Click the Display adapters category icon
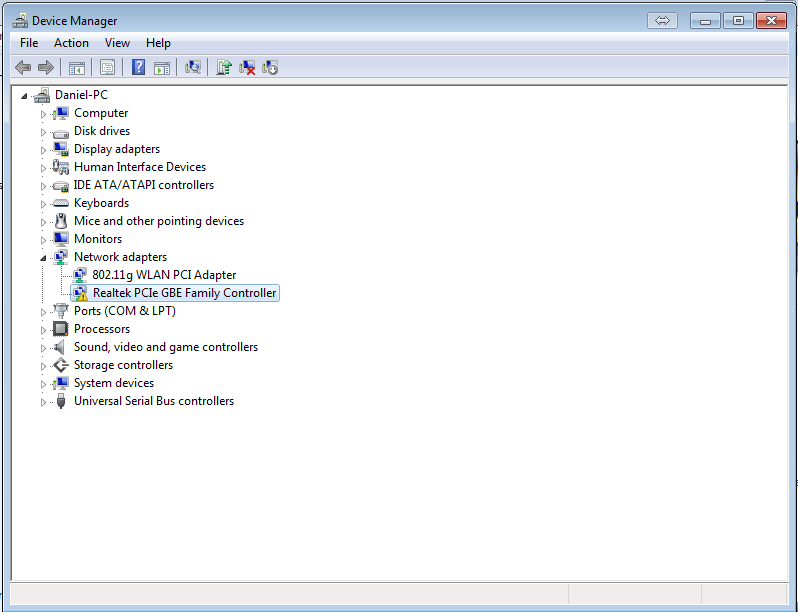Image resolution: width=798 pixels, height=612 pixels. [61, 149]
